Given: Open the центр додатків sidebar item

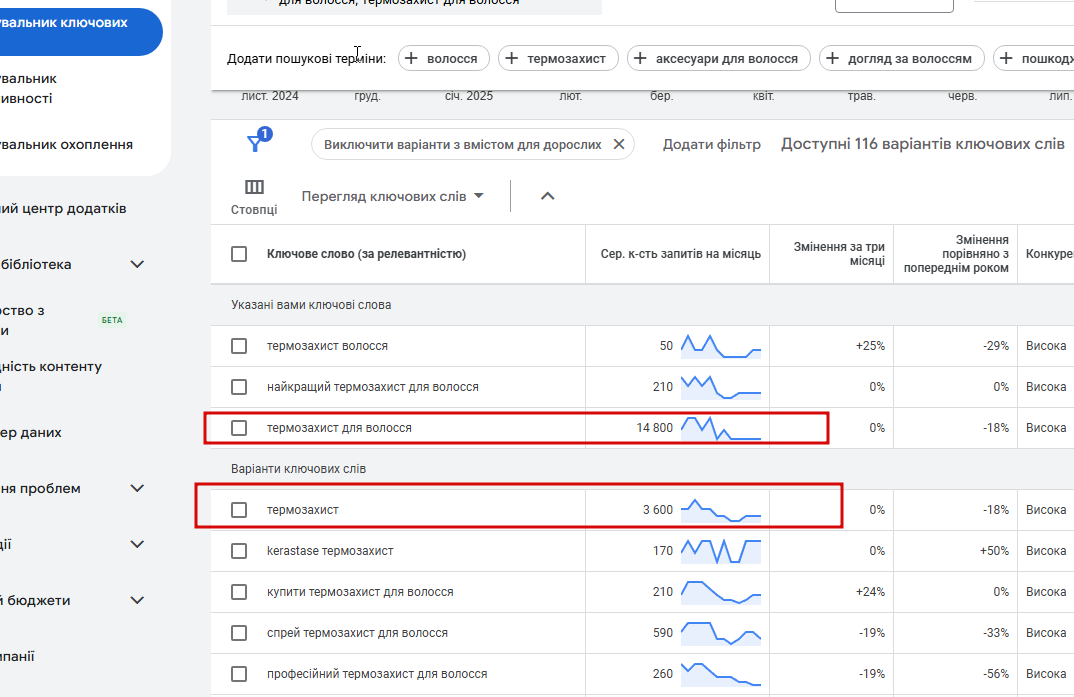Looking at the screenshot, I should tap(63, 209).
